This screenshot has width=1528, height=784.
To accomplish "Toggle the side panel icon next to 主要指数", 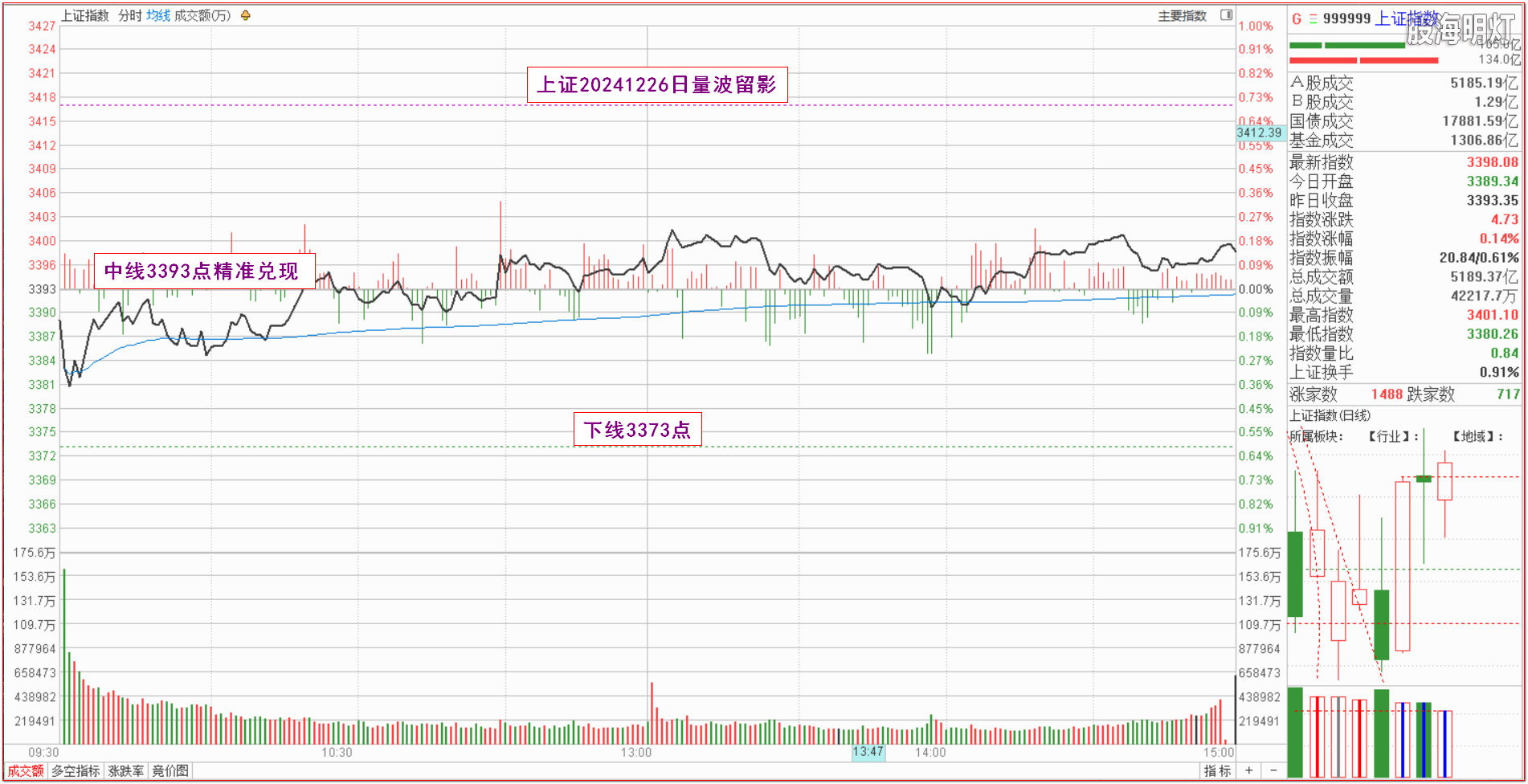I will click(1226, 14).
